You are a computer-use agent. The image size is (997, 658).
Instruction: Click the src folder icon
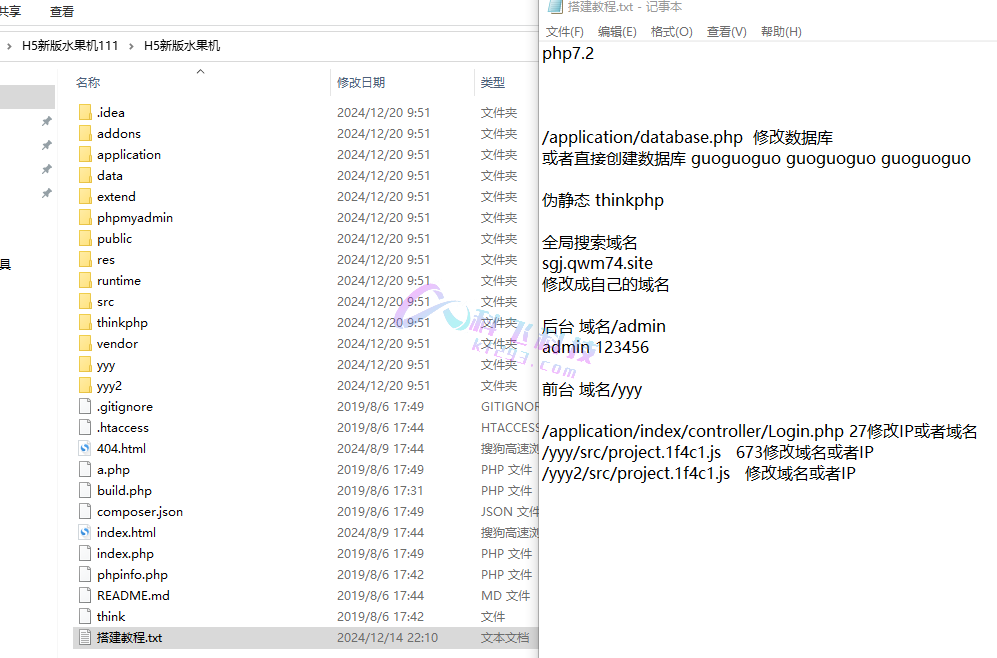[85, 301]
